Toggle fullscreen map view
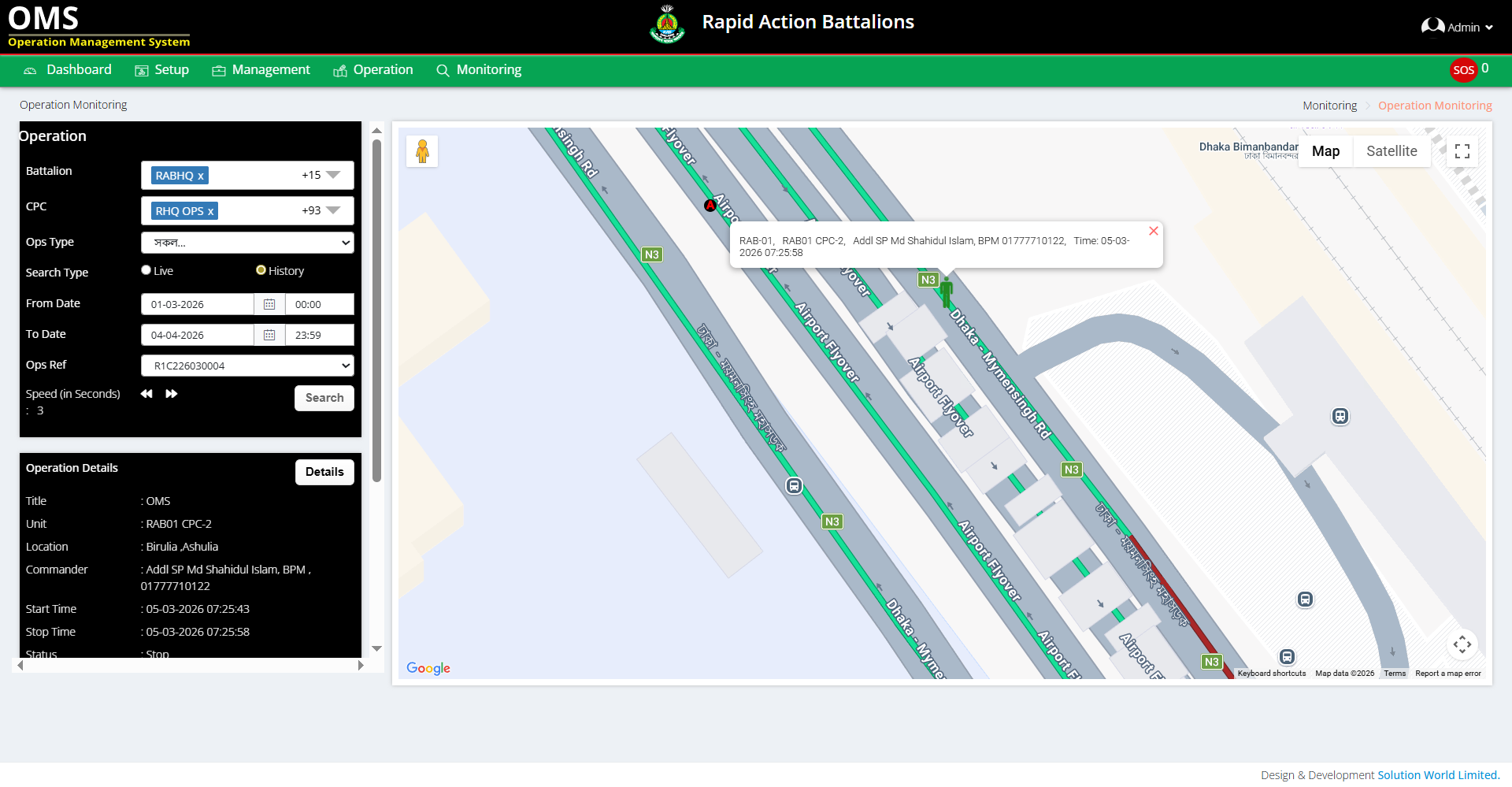1512x787 pixels. coord(1462,151)
